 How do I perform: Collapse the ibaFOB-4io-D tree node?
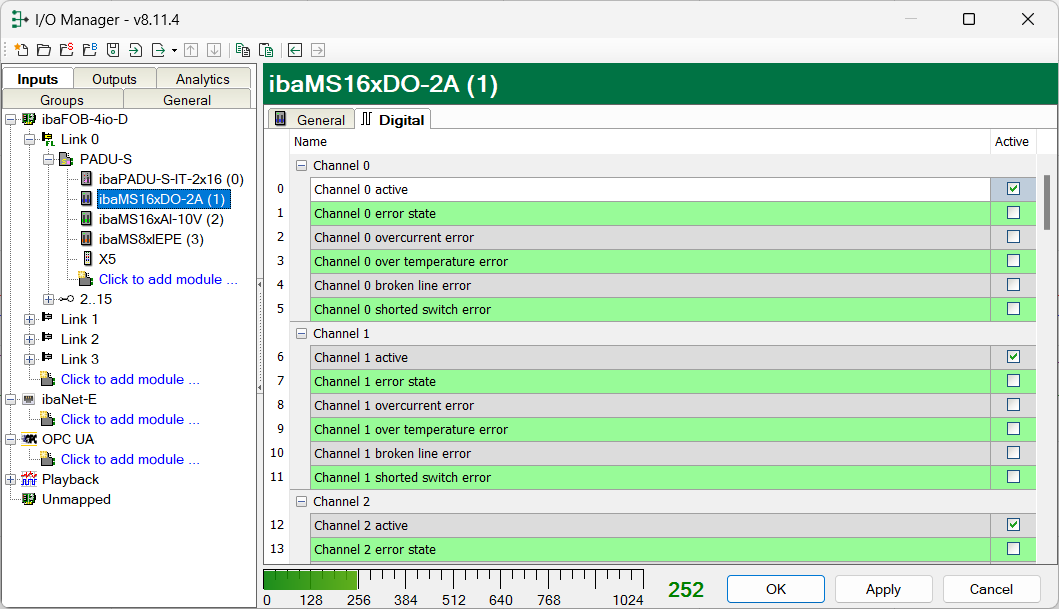[x=11, y=120]
